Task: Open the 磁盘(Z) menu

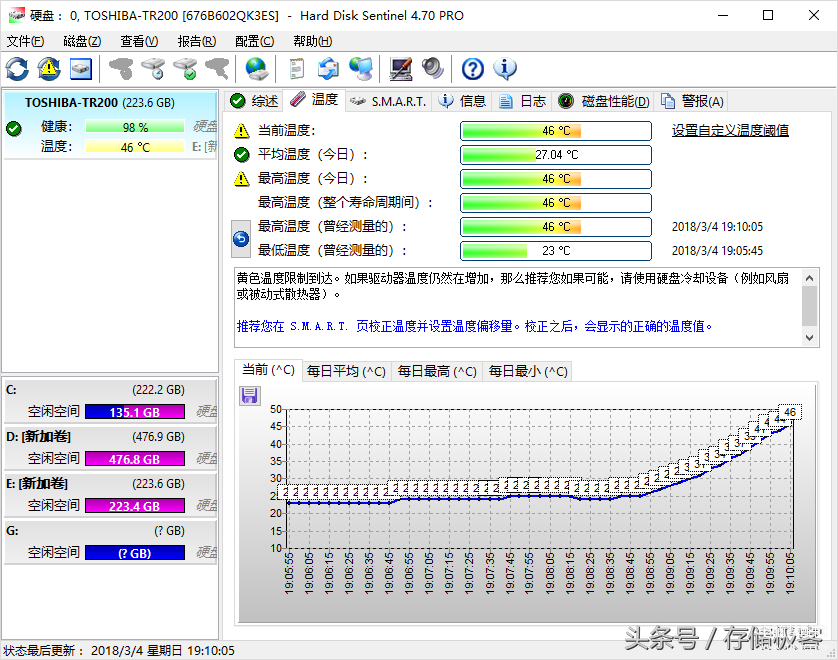Action: [x=82, y=41]
